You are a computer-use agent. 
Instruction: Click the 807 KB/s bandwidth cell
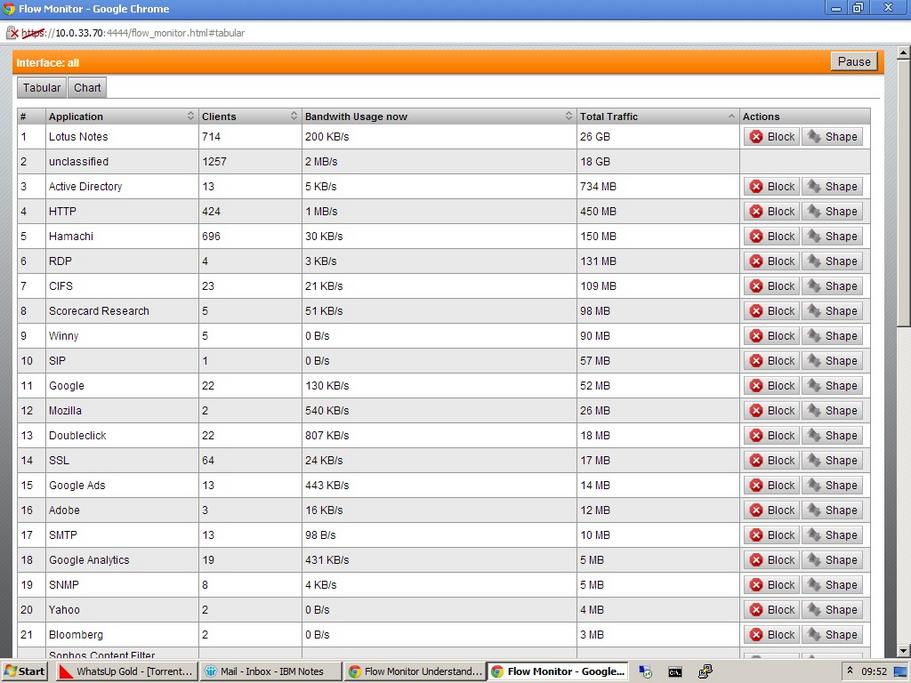click(x=439, y=436)
